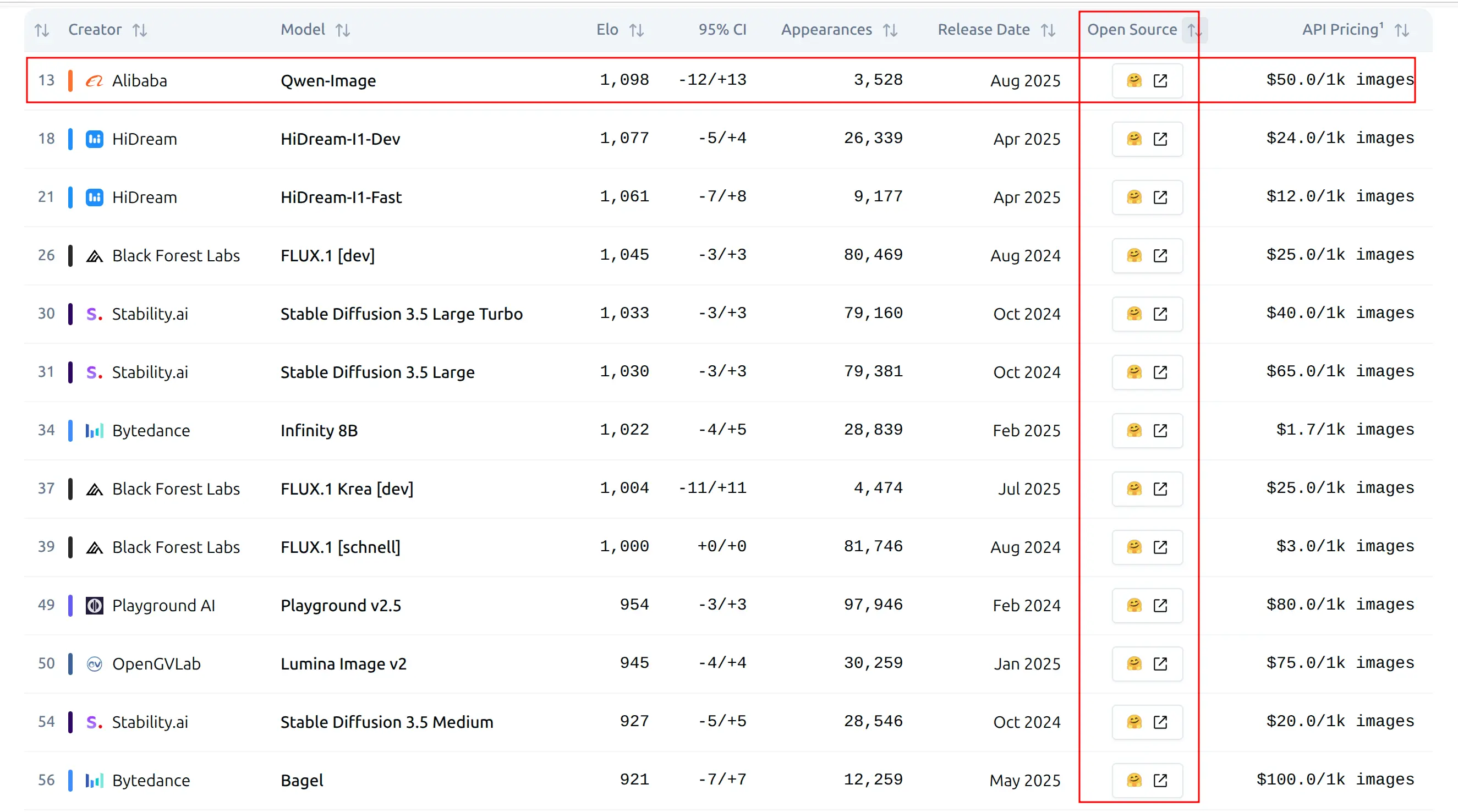Open external link for Bagel model

[x=1160, y=780]
